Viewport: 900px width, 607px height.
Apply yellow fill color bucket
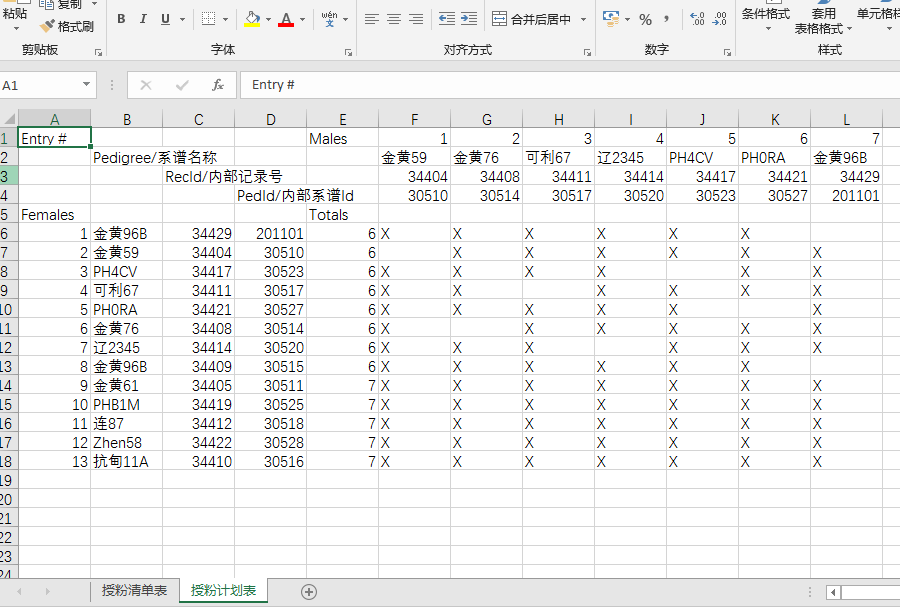253,19
